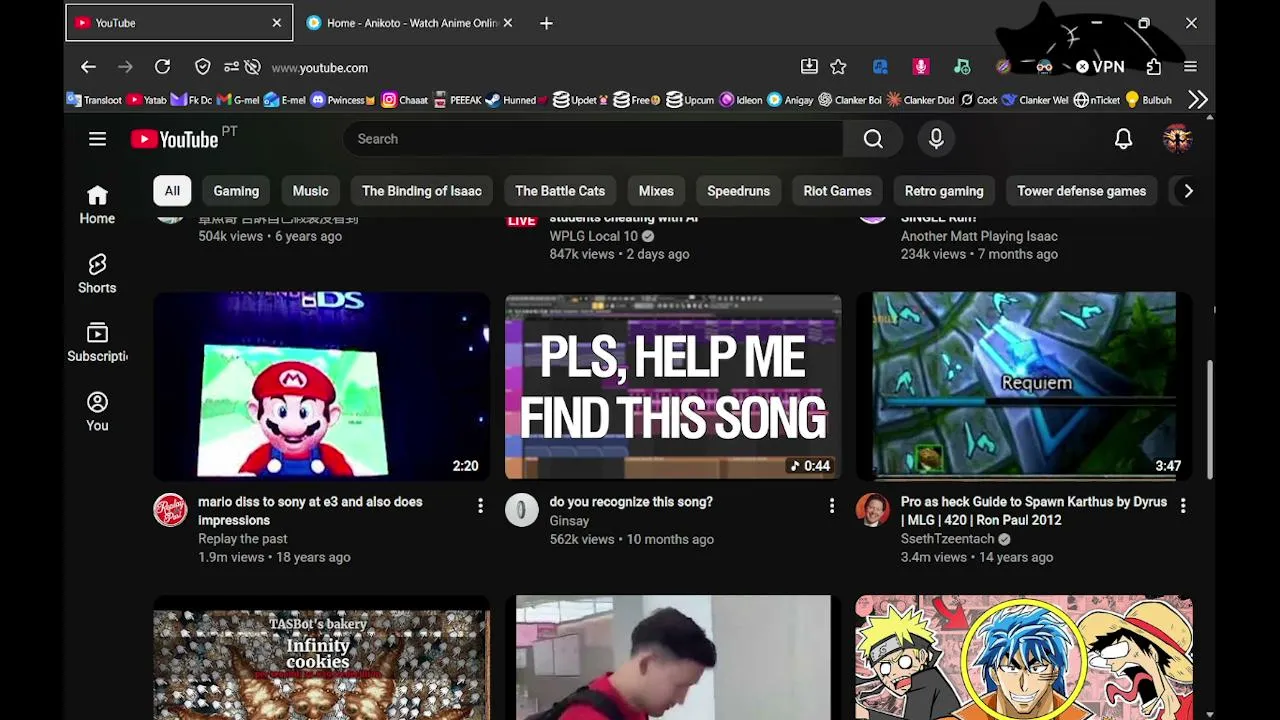Click the YouTube search field
Image resolution: width=1280 pixels, height=720 pixels.
pos(593,139)
